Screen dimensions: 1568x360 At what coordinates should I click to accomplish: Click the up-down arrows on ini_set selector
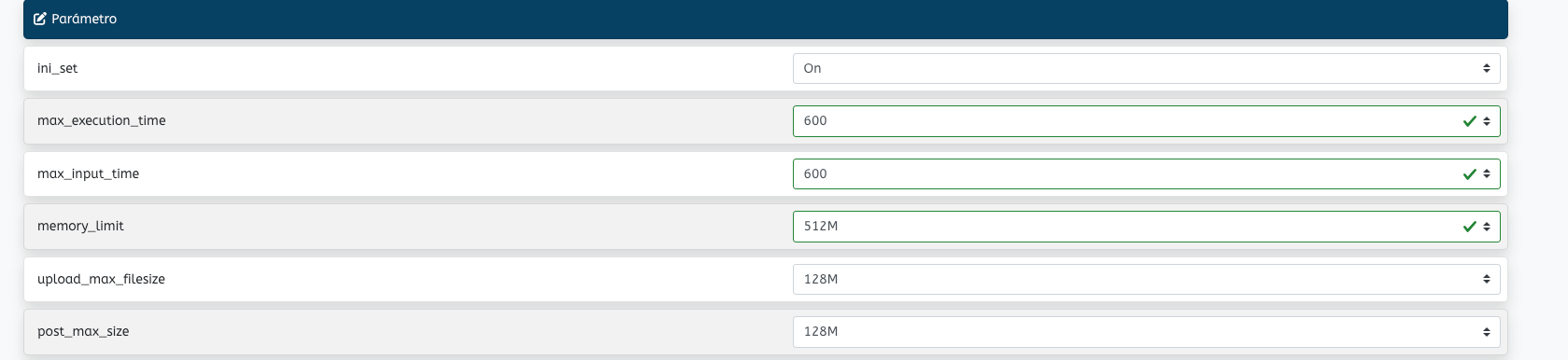[1487, 68]
